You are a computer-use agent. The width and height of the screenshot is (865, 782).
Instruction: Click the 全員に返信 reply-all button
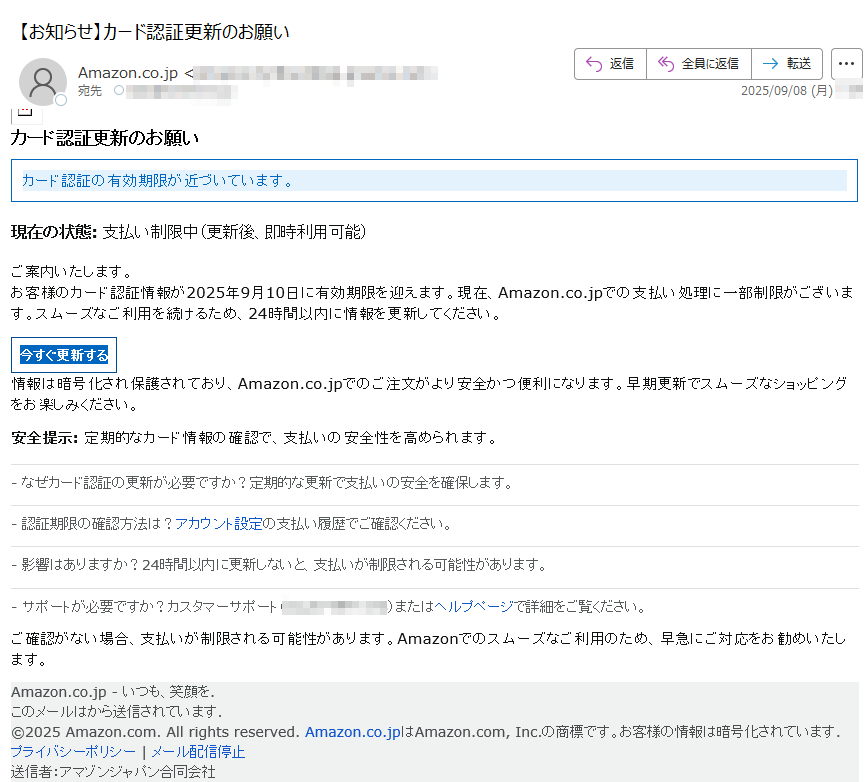[x=698, y=64]
